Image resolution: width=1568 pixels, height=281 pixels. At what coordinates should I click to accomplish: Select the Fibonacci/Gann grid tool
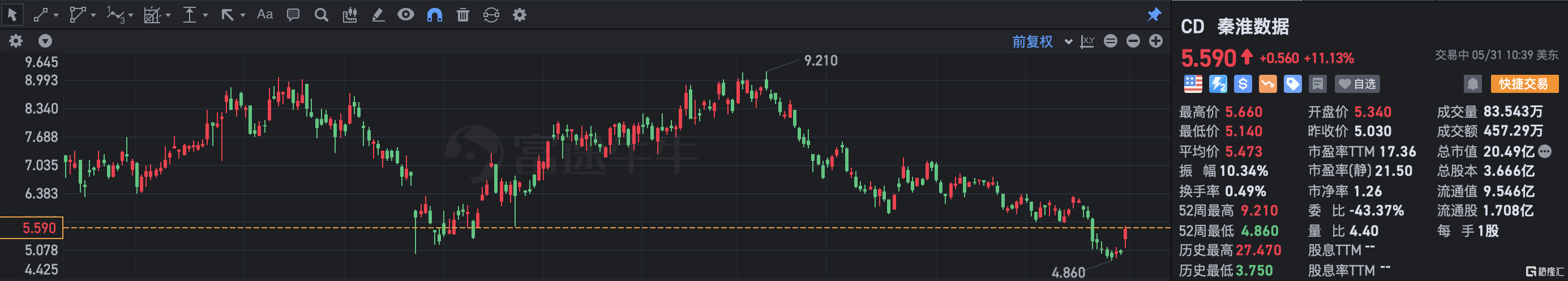[x=152, y=15]
